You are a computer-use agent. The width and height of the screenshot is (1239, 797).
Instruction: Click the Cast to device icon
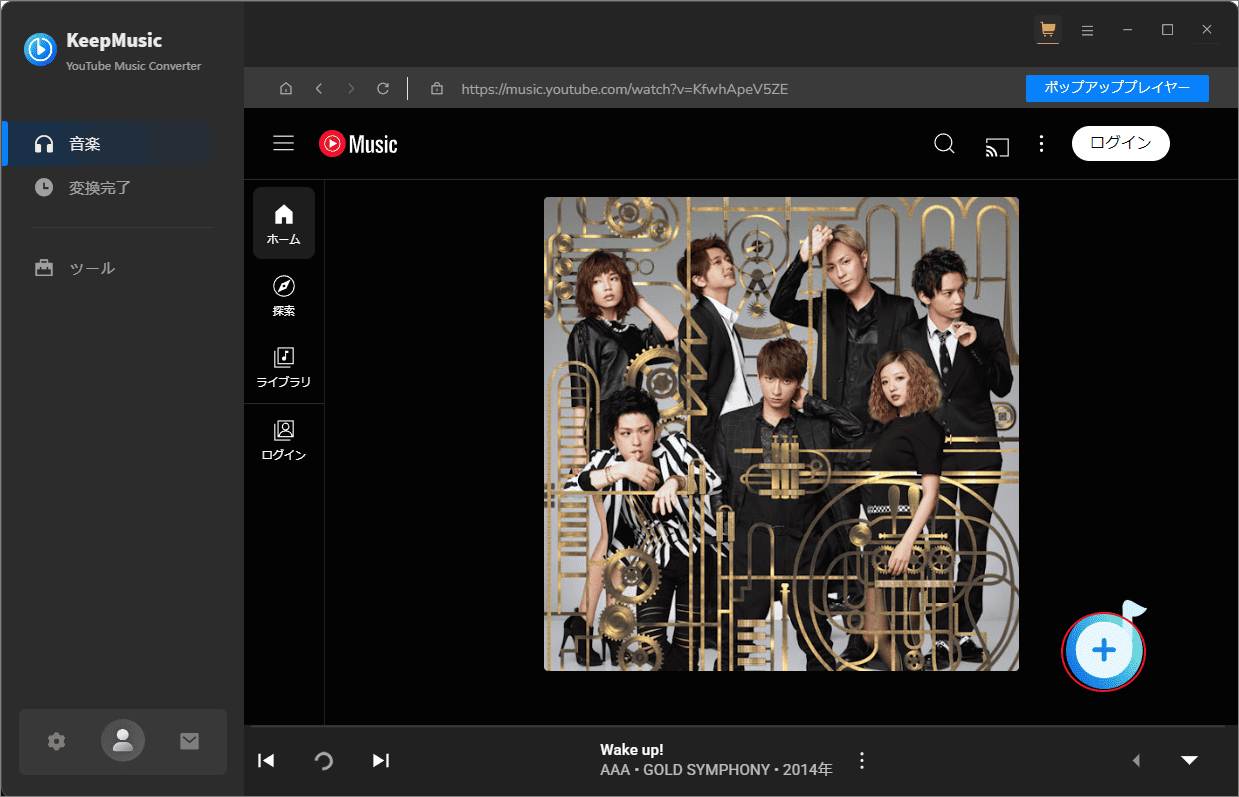coord(996,146)
